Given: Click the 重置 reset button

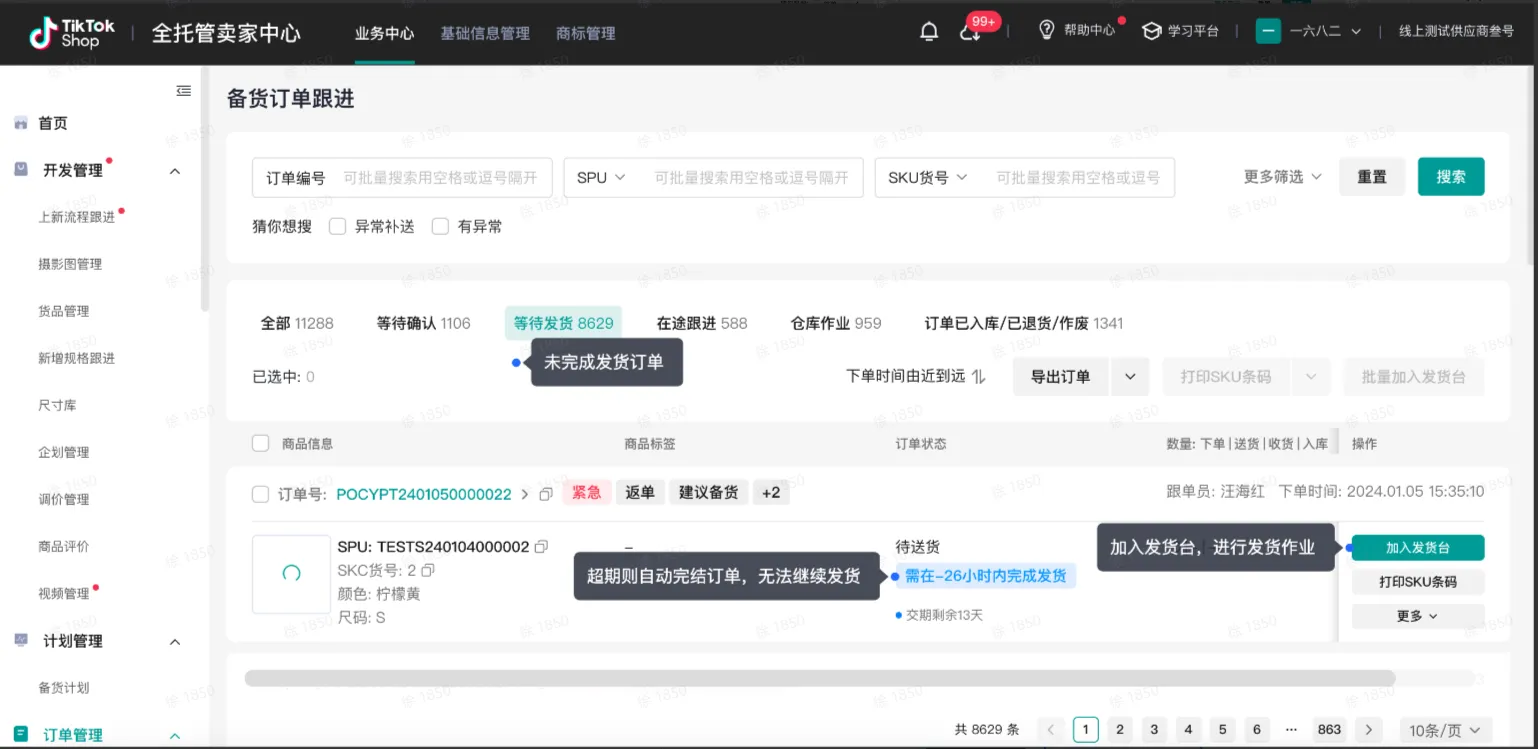Looking at the screenshot, I should click(x=1372, y=177).
